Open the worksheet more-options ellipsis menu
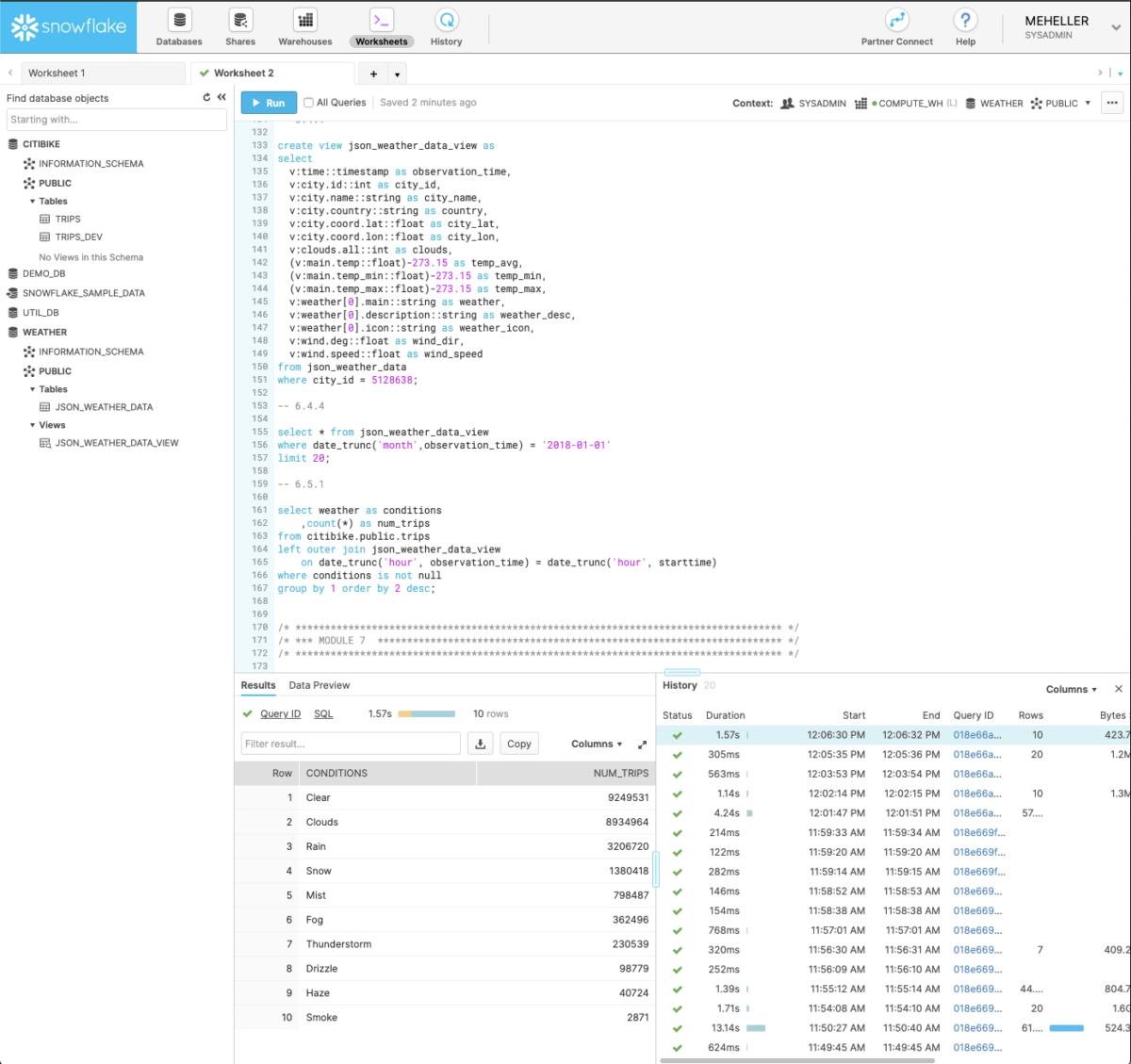This screenshot has height=1064, width=1131. click(x=1112, y=103)
